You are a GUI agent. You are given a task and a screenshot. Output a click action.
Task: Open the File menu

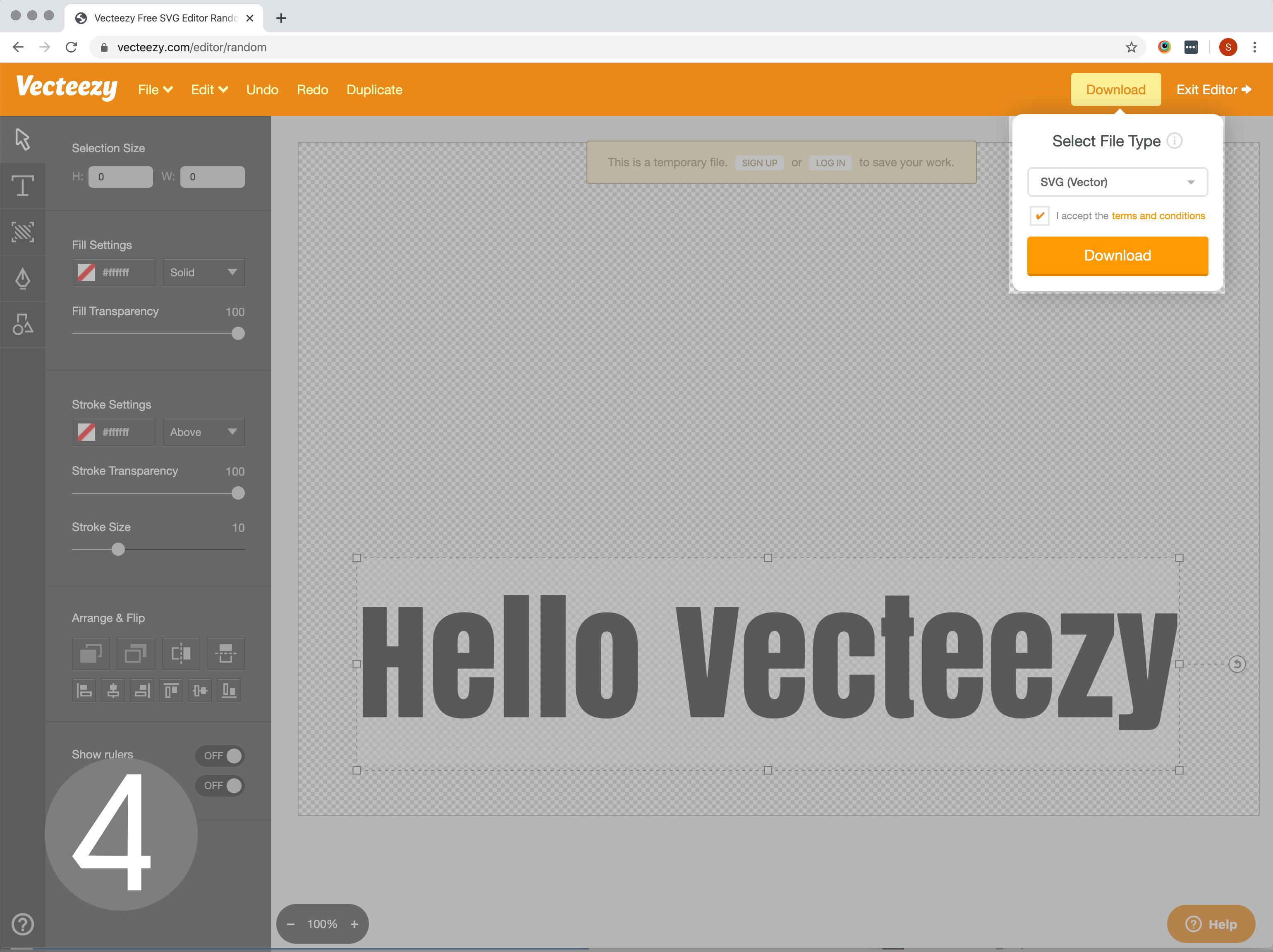coord(155,90)
